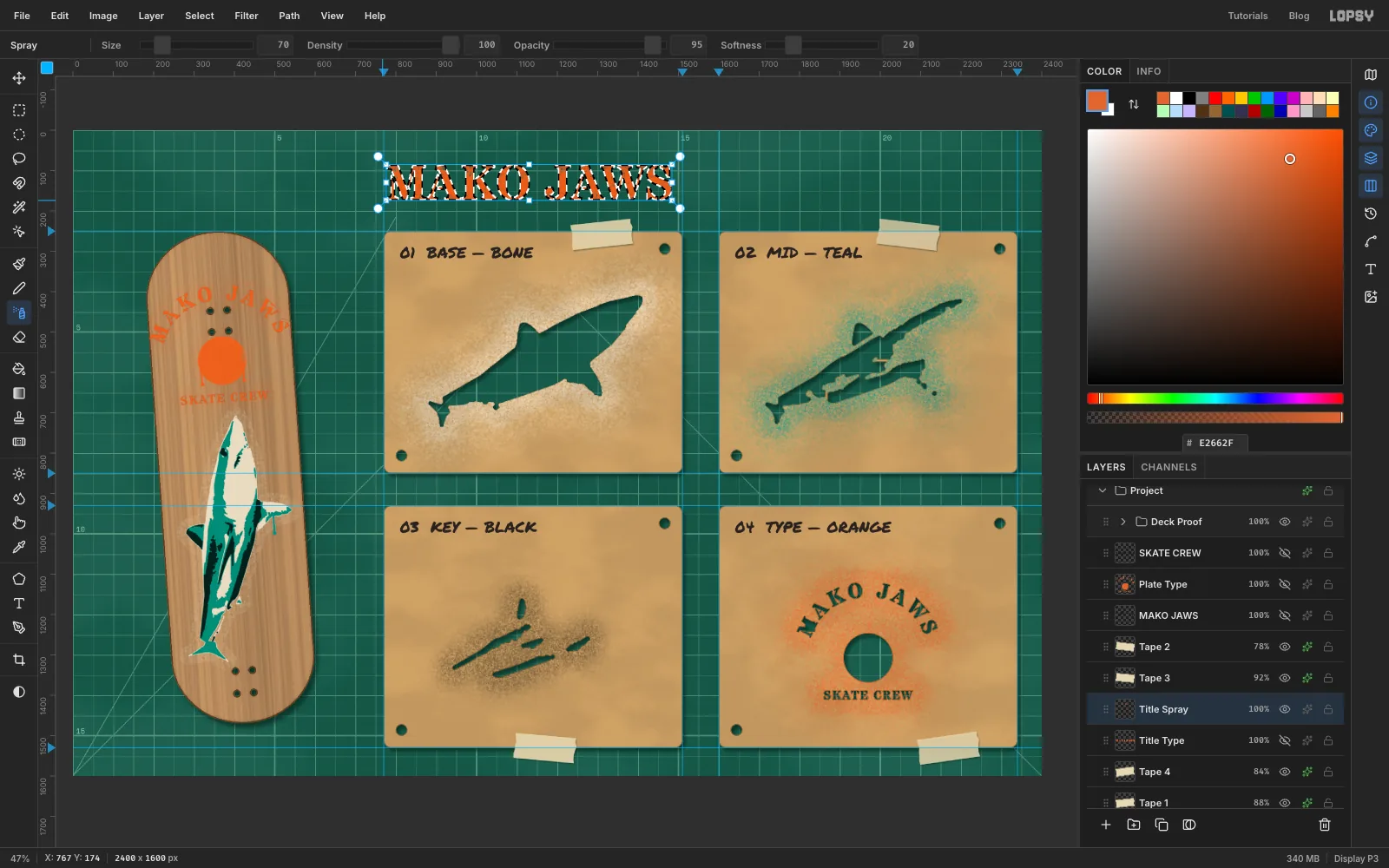Select the Move tool
The image size is (1389, 868).
tap(19, 78)
